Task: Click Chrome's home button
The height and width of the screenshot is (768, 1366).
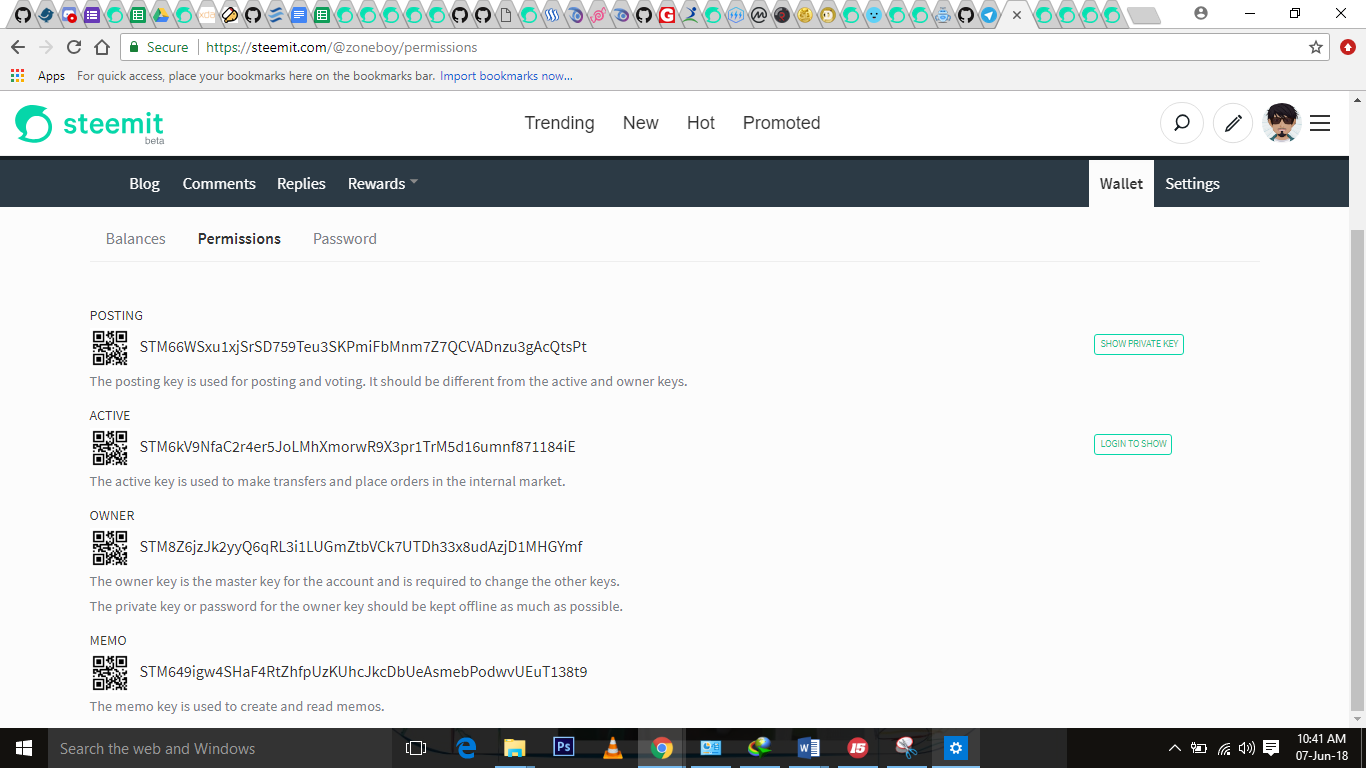Action: tap(102, 47)
